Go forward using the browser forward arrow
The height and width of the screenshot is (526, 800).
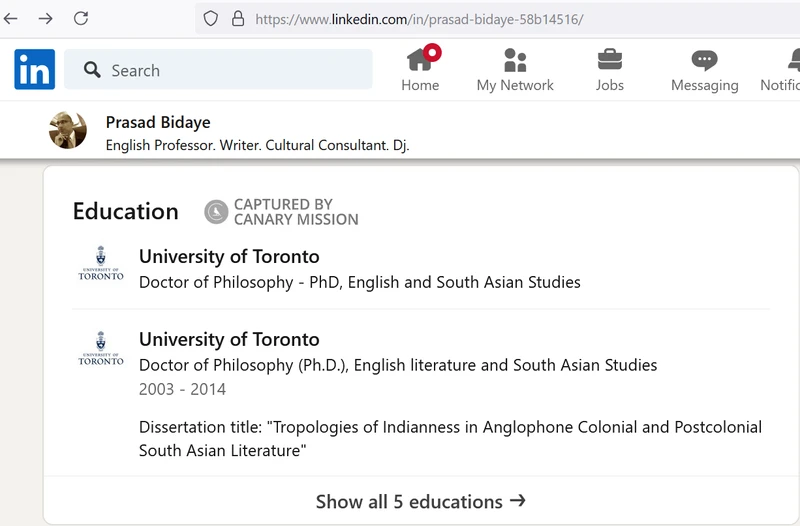coord(45,19)
